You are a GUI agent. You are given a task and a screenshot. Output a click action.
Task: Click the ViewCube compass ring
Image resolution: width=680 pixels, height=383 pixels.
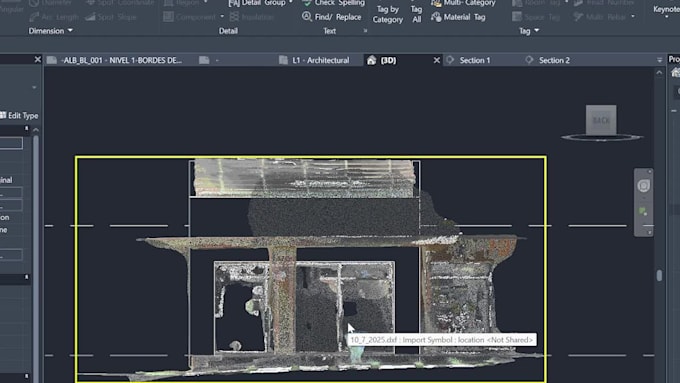point(602,137)
